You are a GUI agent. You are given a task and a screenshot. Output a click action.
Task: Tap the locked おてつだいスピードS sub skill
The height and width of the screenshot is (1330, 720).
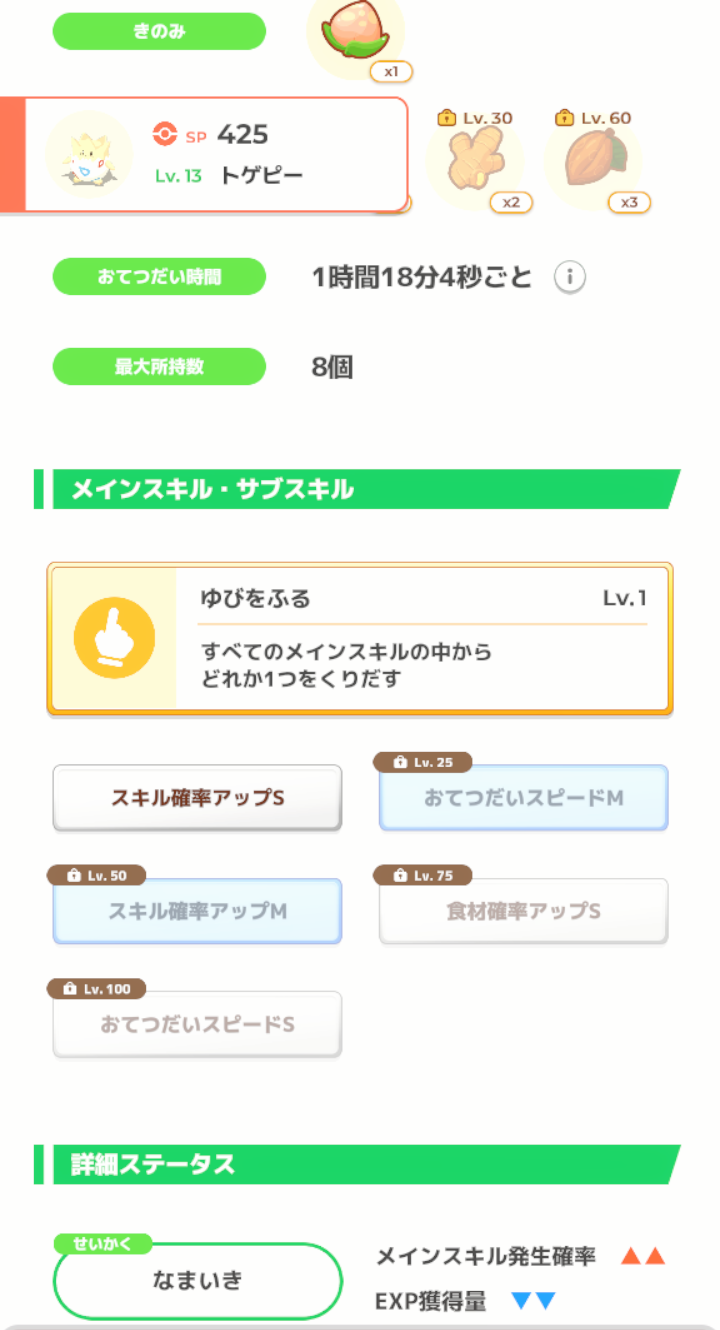click(x=197, y=1024)
